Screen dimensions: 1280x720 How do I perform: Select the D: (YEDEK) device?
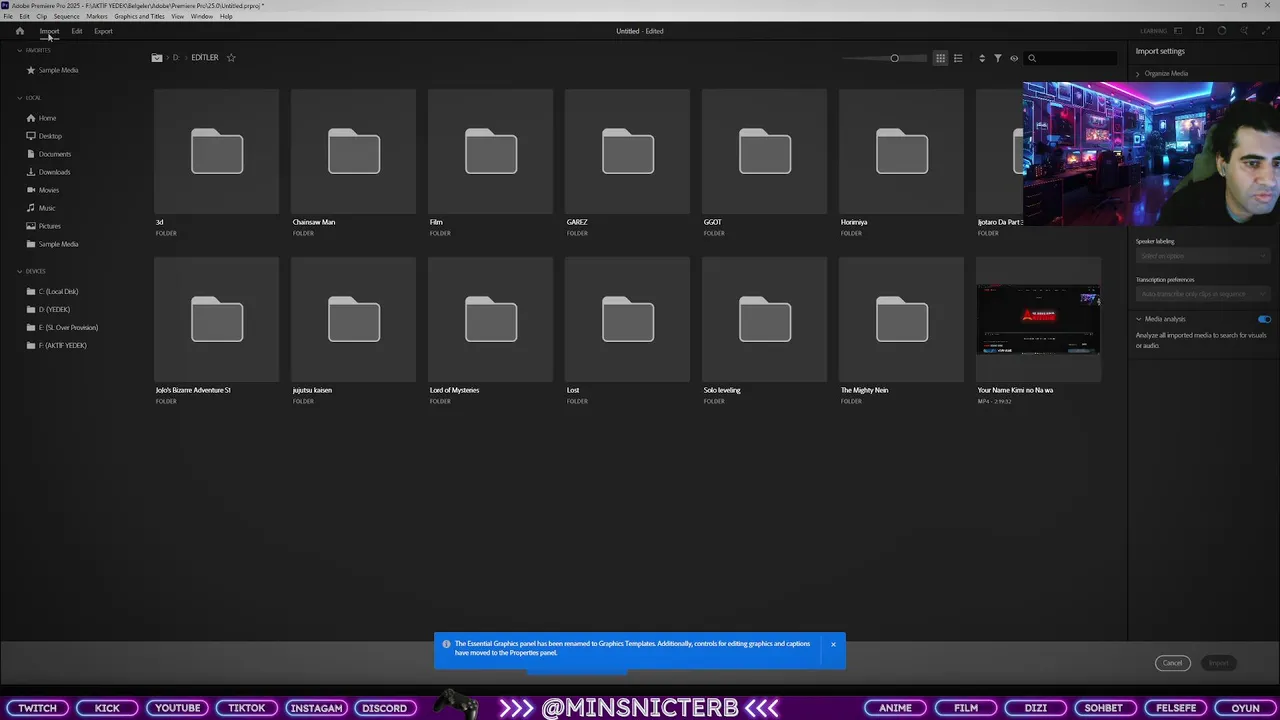pyautogui.click(x=49, y=309)
